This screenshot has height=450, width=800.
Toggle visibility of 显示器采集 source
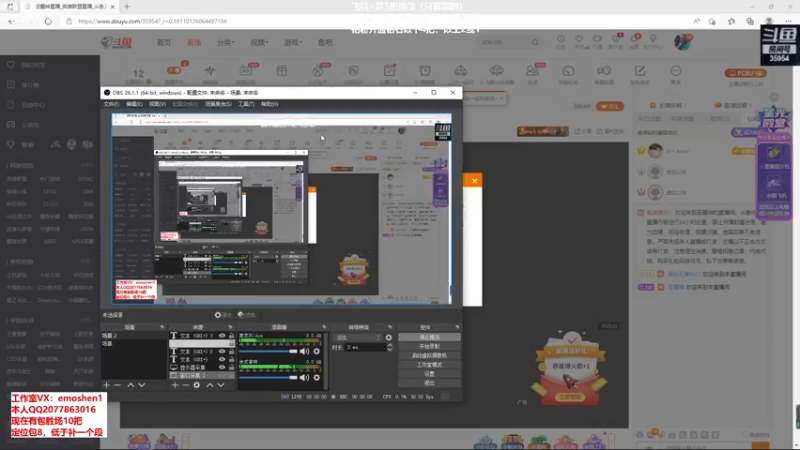click(222, 367)
